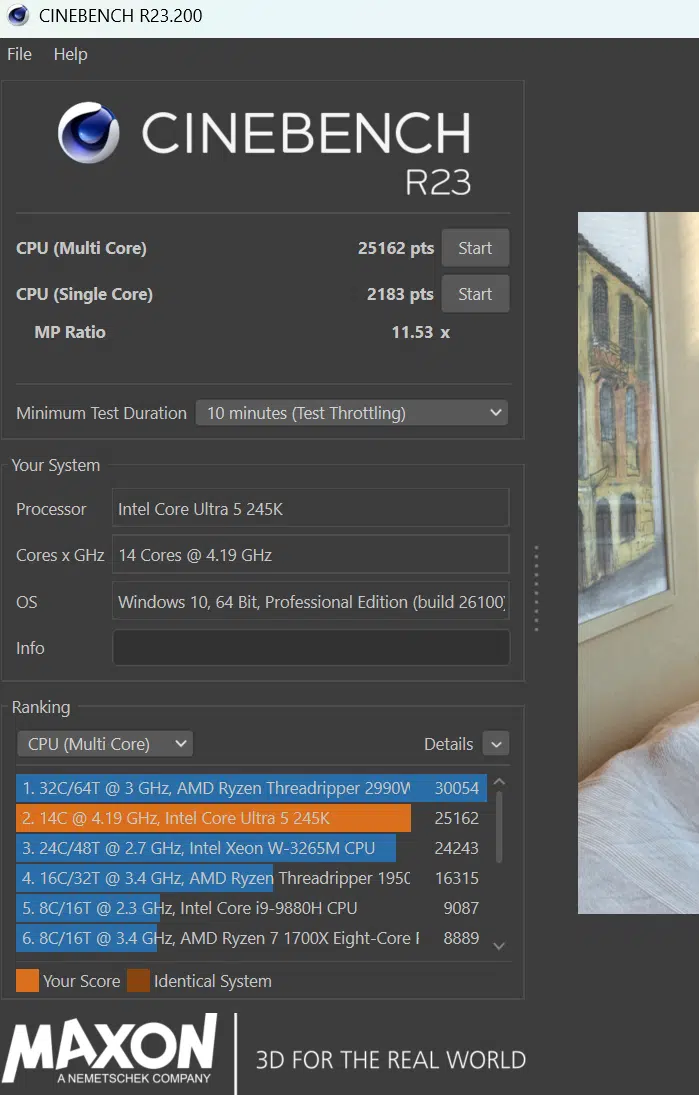Click the Details label in Ranking

tap(448, 744)
